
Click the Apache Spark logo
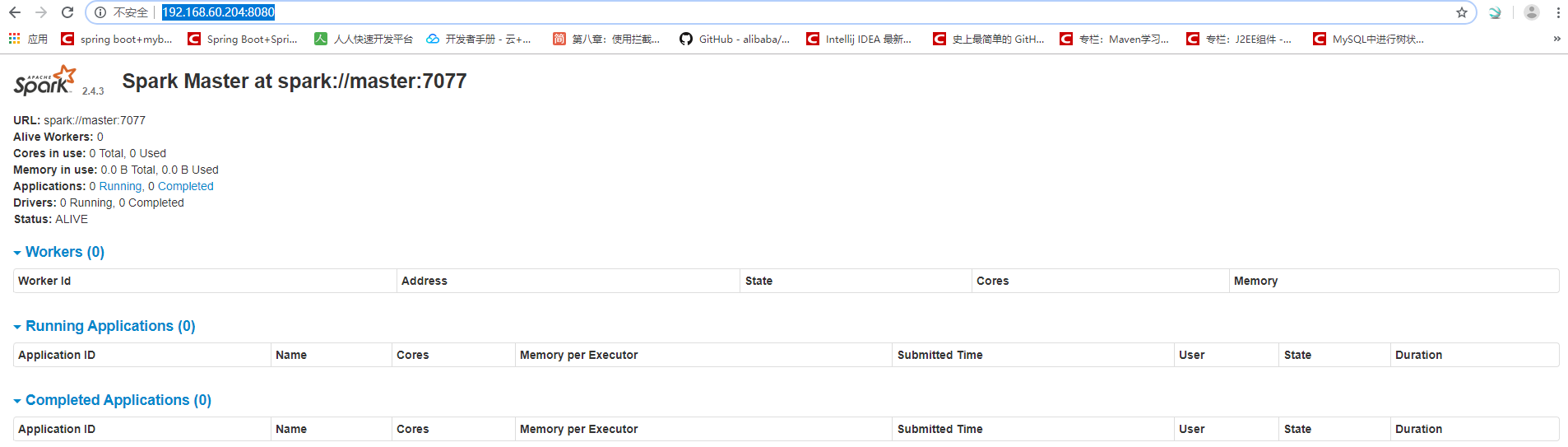[45, 81]
